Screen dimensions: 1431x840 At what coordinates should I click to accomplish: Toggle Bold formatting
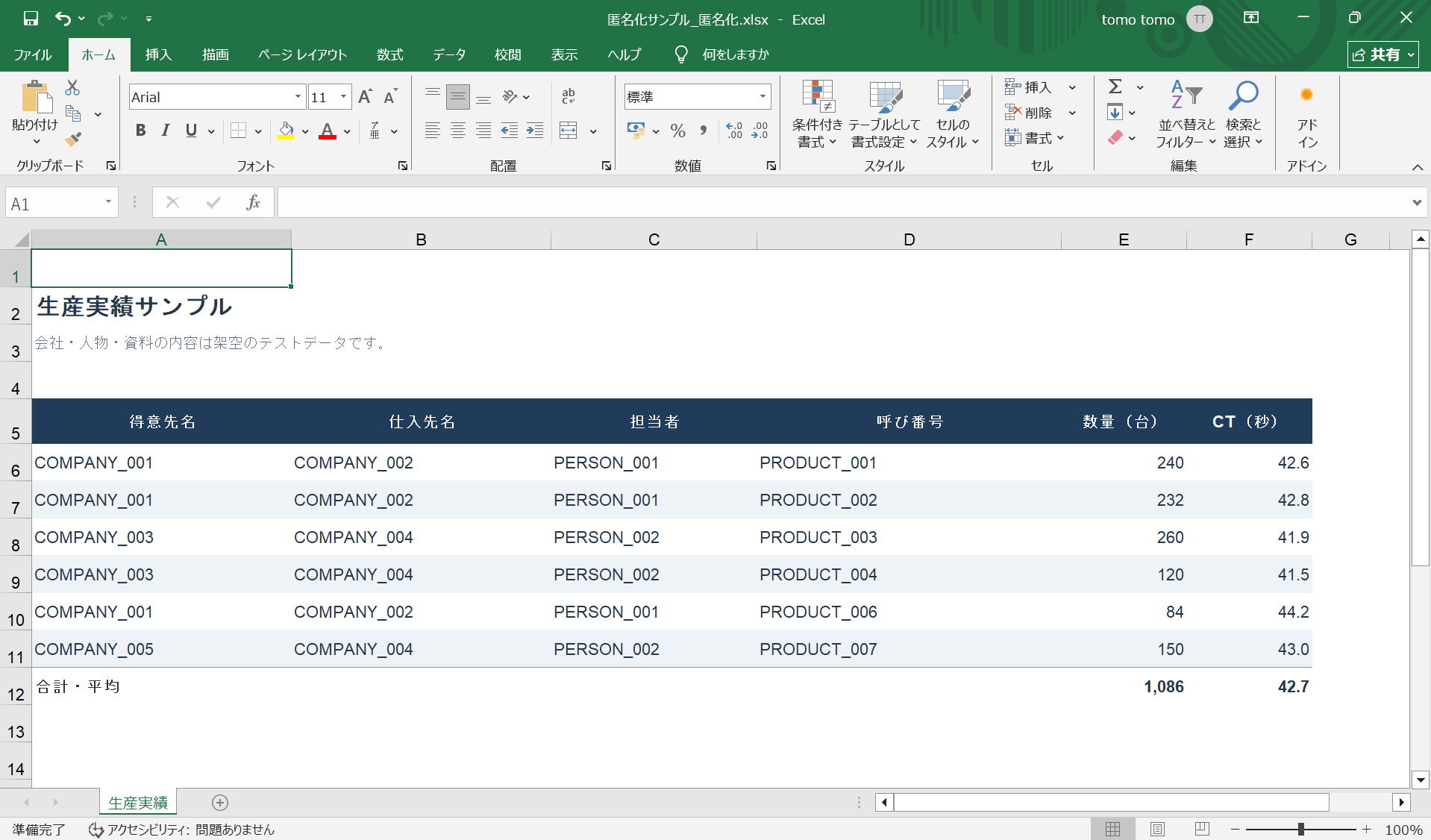(x=140, y=131)
